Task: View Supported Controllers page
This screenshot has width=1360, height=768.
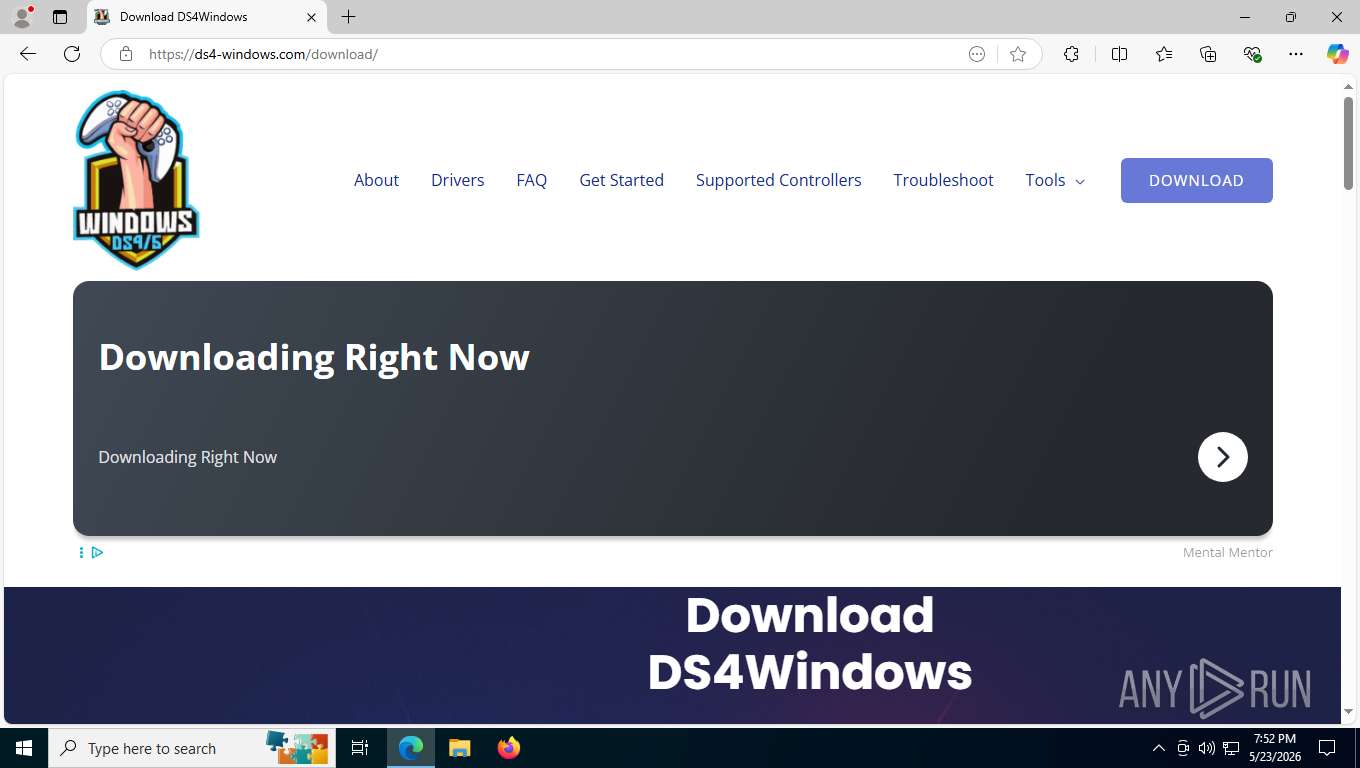Action: [x=779, y=180]
